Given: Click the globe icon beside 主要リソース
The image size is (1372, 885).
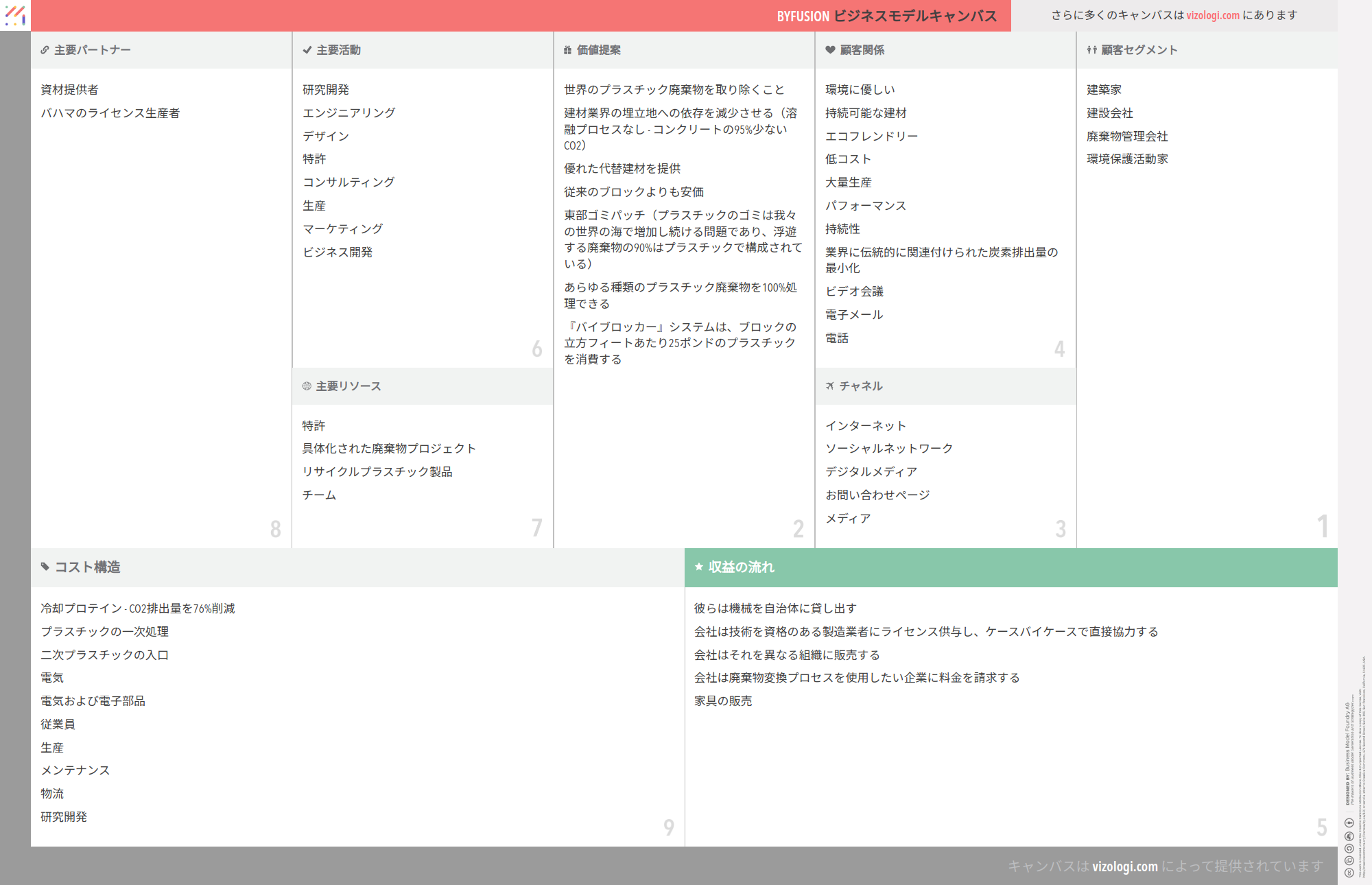Looking at the screenshot, I should tap(307, 386).
